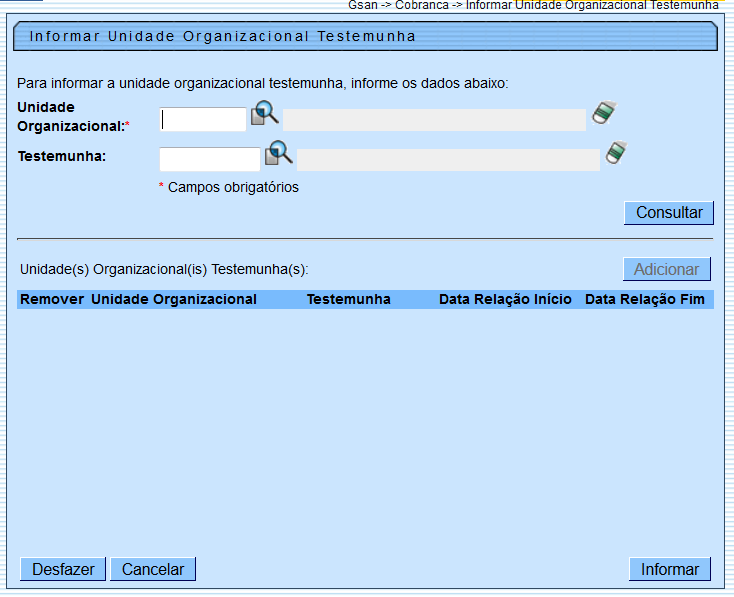Clear Unidade Organizacional with the eraser icon
Screen dimensions: 734x597
602,113
